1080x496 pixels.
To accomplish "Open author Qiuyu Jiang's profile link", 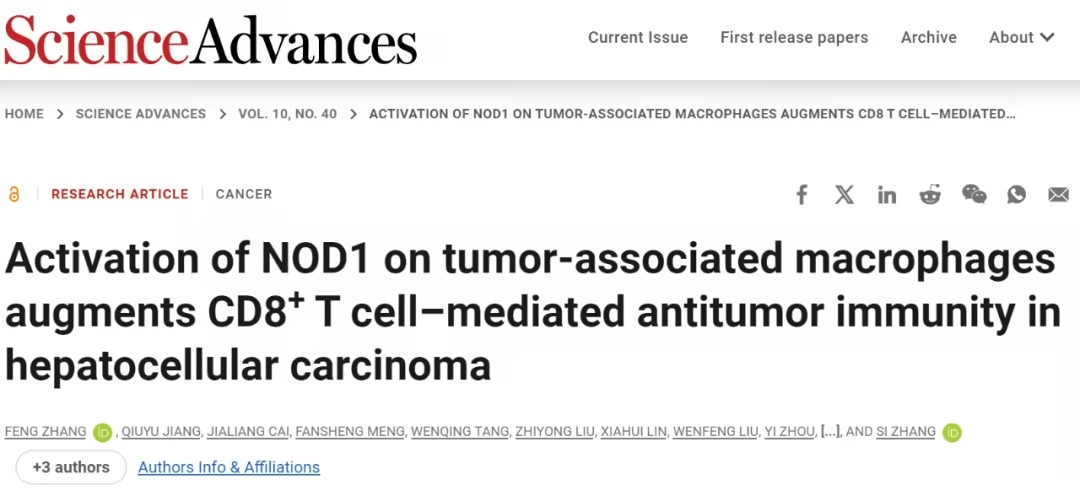I will [x=161, y=432].
